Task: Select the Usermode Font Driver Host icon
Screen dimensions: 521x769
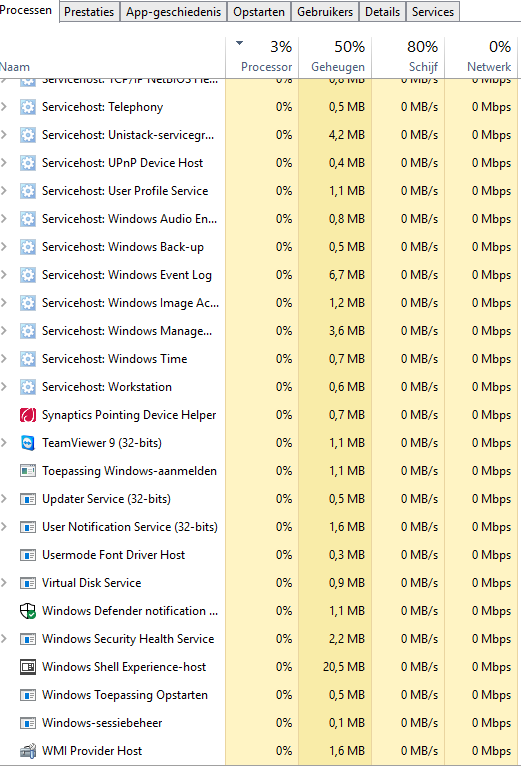Action: (28, 555)
